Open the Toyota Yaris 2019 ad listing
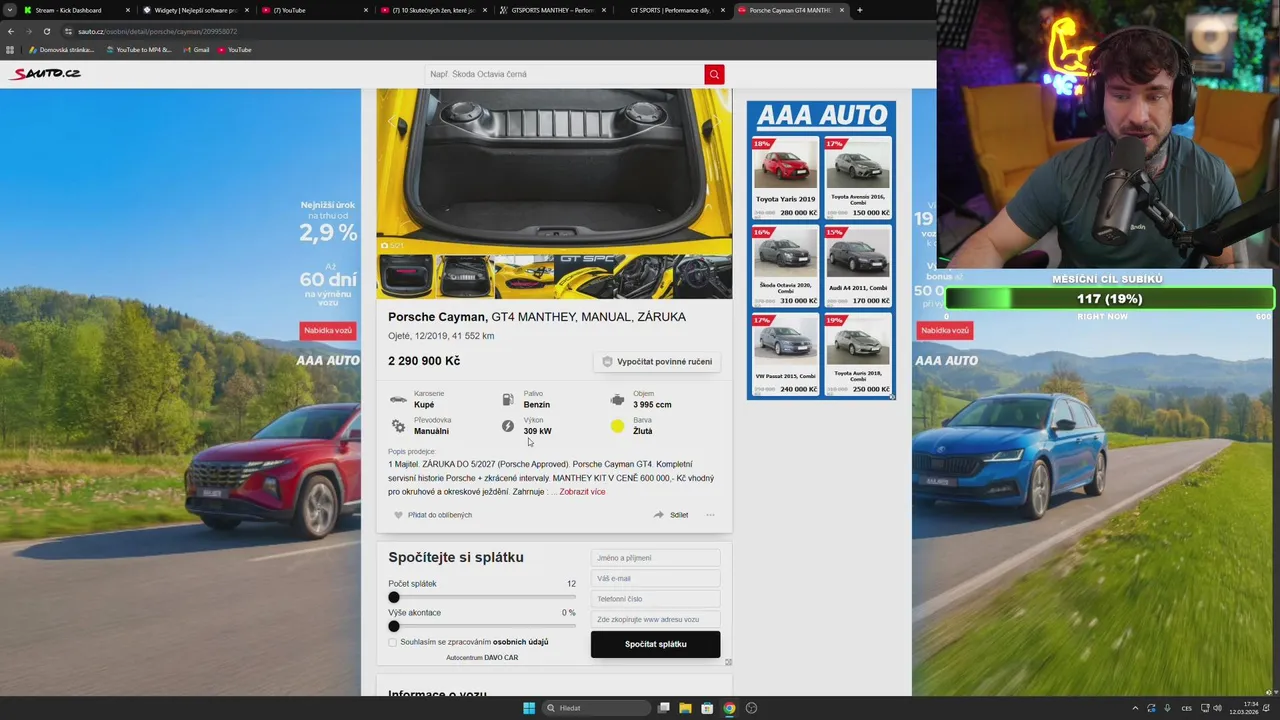Image resolution: width=1280 pixels, height=720 pixels. point(785,178)
